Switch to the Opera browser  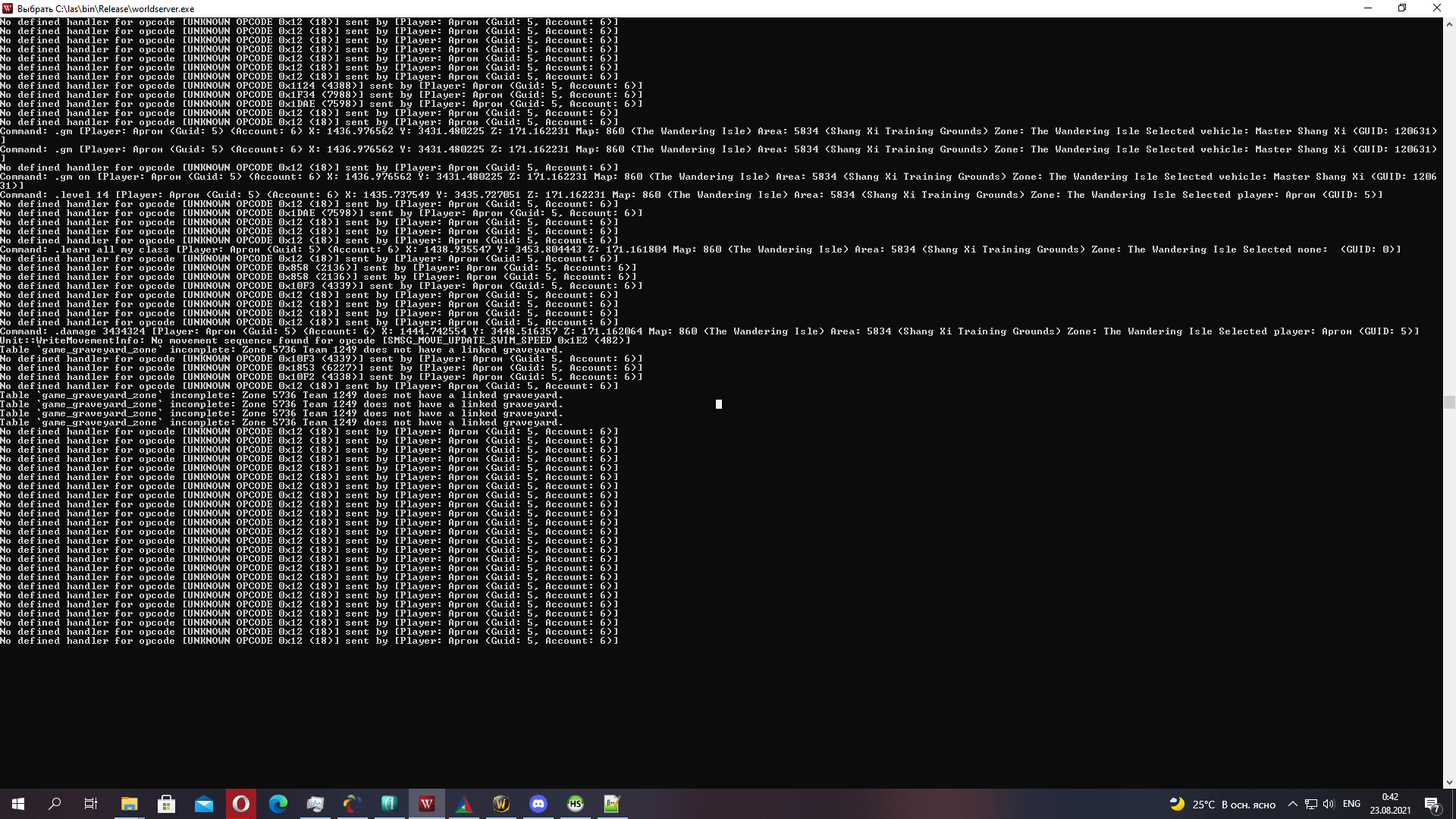click(241, 804)
